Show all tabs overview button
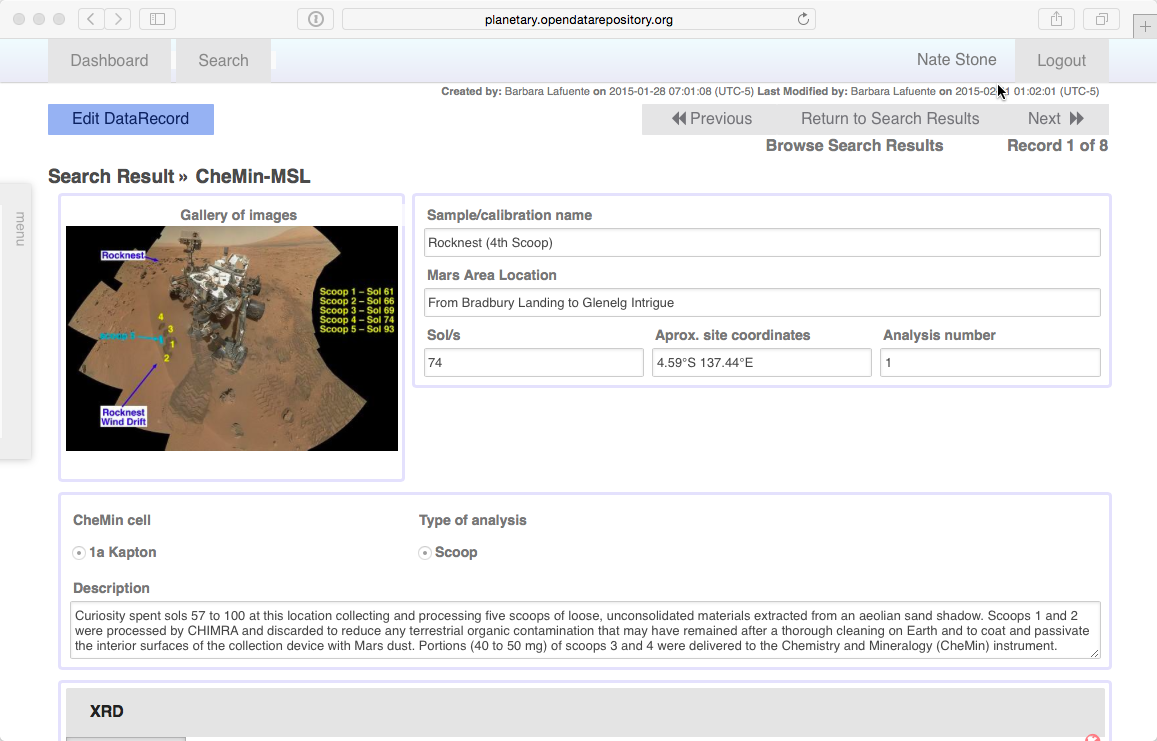This screenshot has height=741, width=1157. tap(1102, 19)
